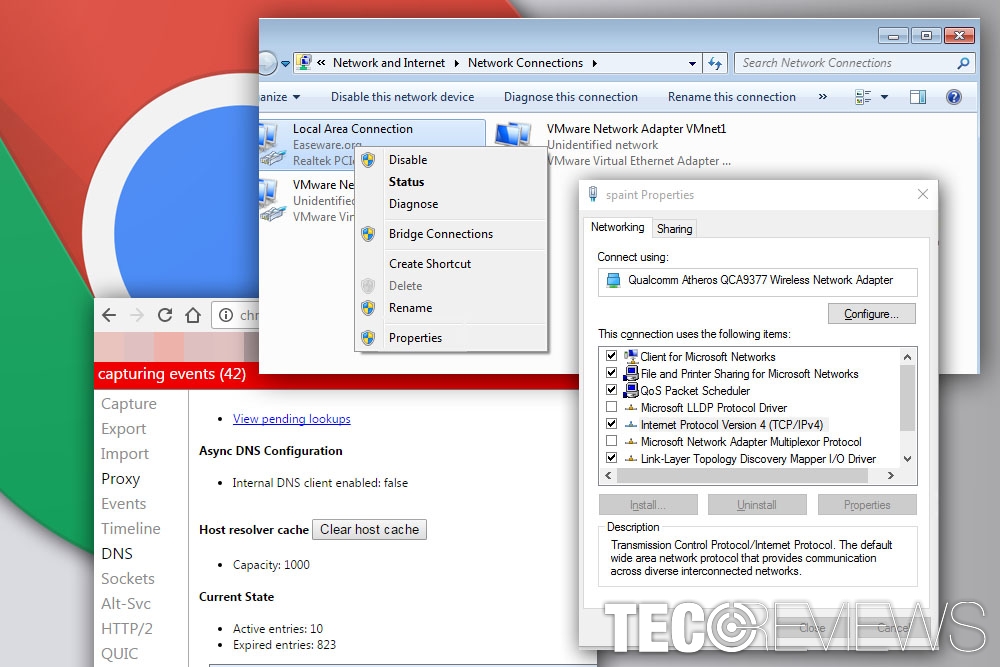
Task: Click the Client for Microsoft Networks item icon
Action: click(x=631, y=356)
